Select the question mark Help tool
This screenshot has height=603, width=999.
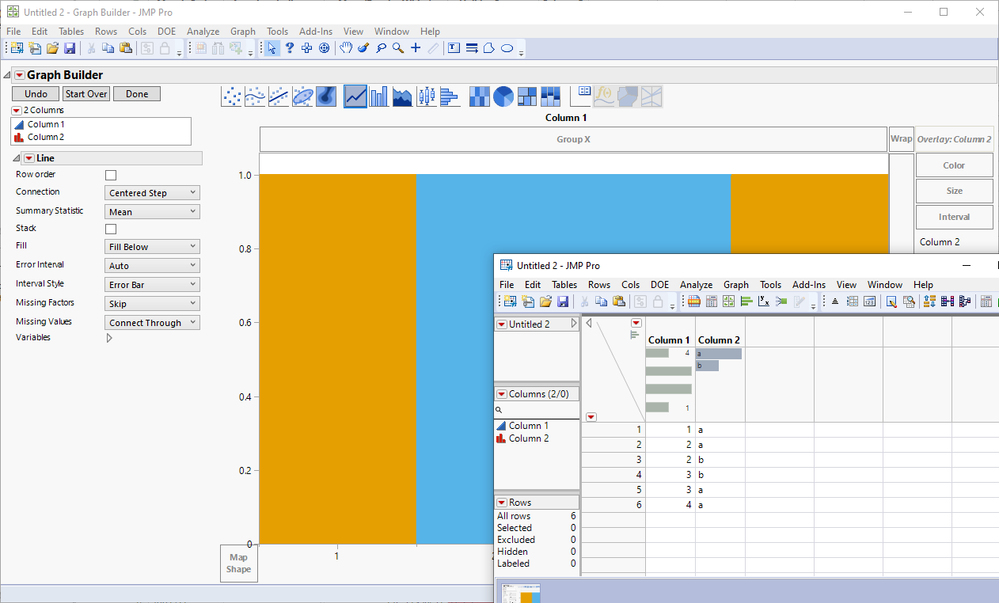pyautogui.click(x=289, y=48)
